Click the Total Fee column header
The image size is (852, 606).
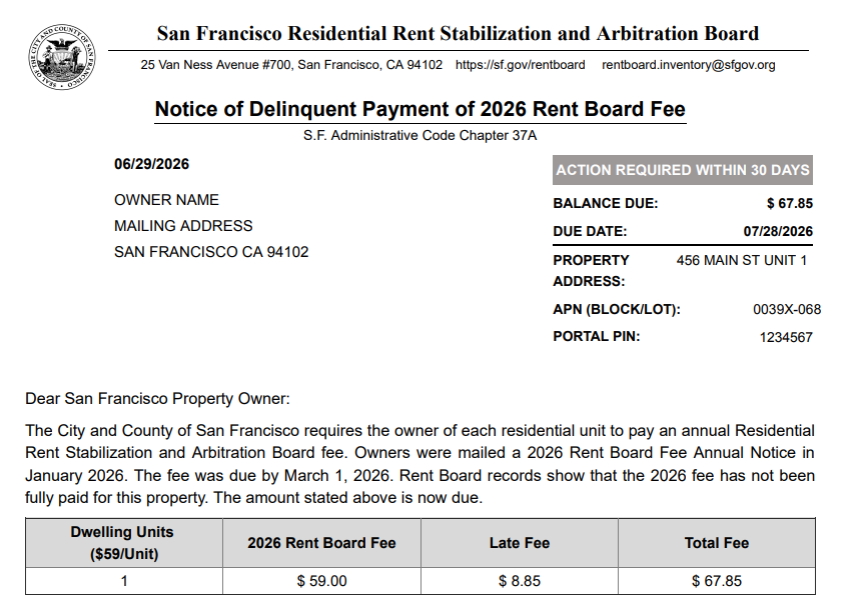pyautogui.click(x=717, y=543)
